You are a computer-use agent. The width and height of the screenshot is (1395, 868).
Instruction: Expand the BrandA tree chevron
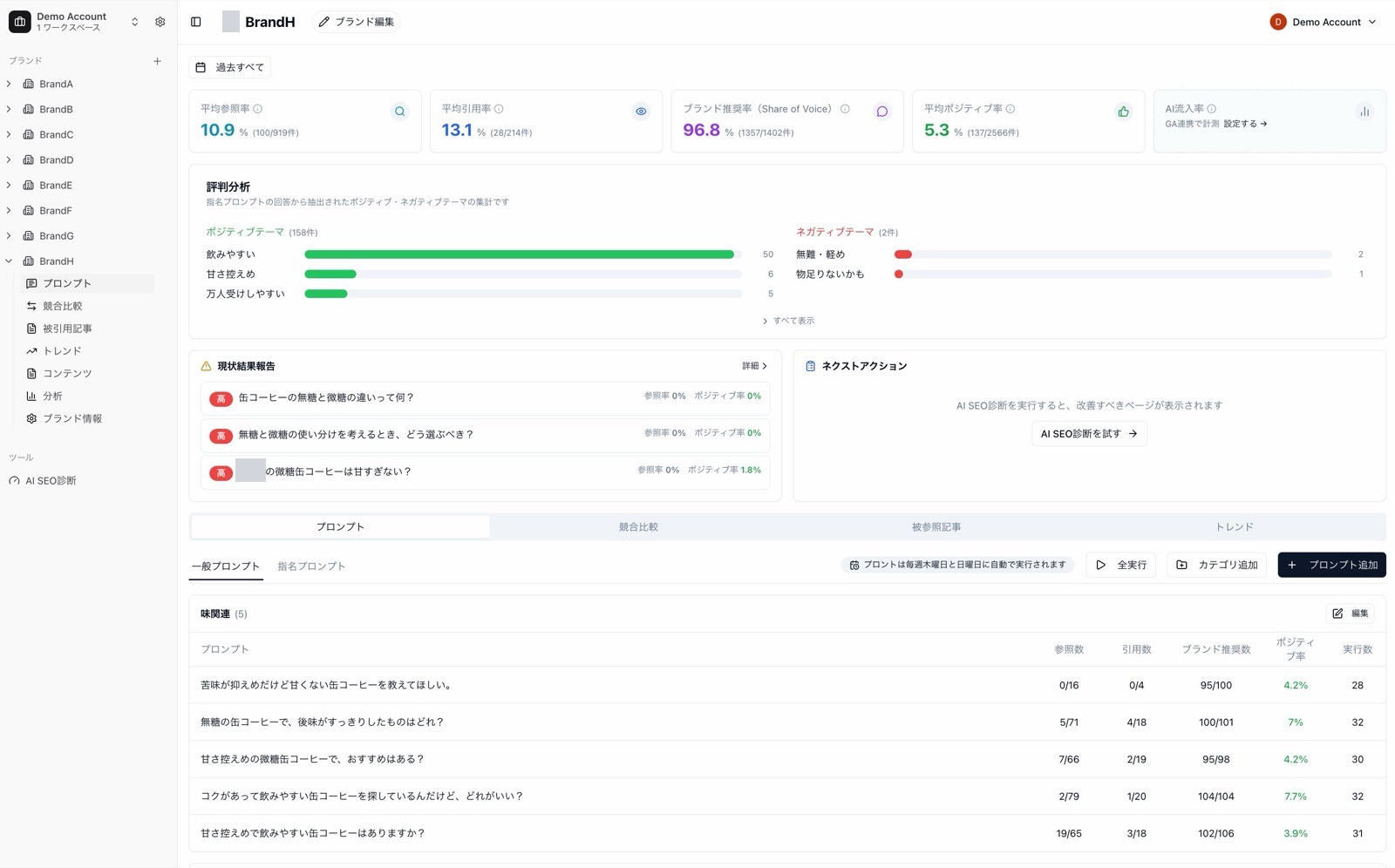point(9,84)
